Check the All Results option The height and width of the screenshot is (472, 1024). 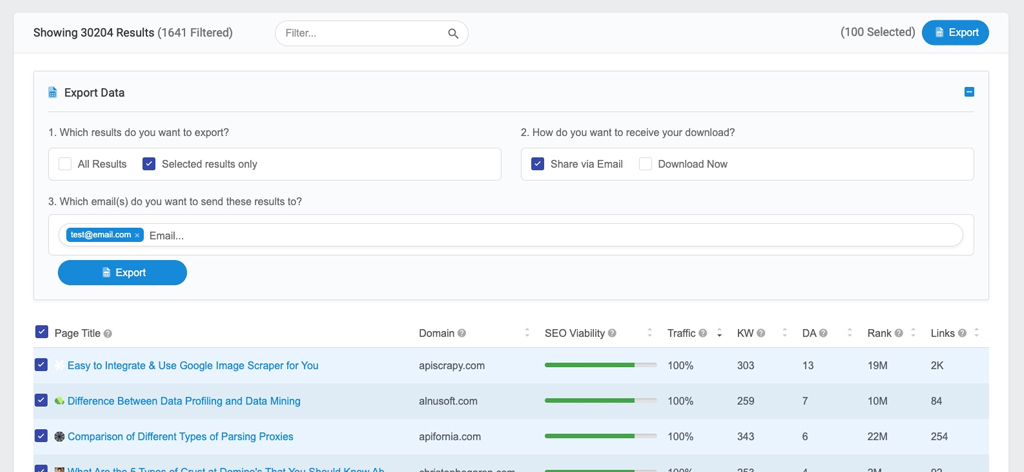point(65,164)
